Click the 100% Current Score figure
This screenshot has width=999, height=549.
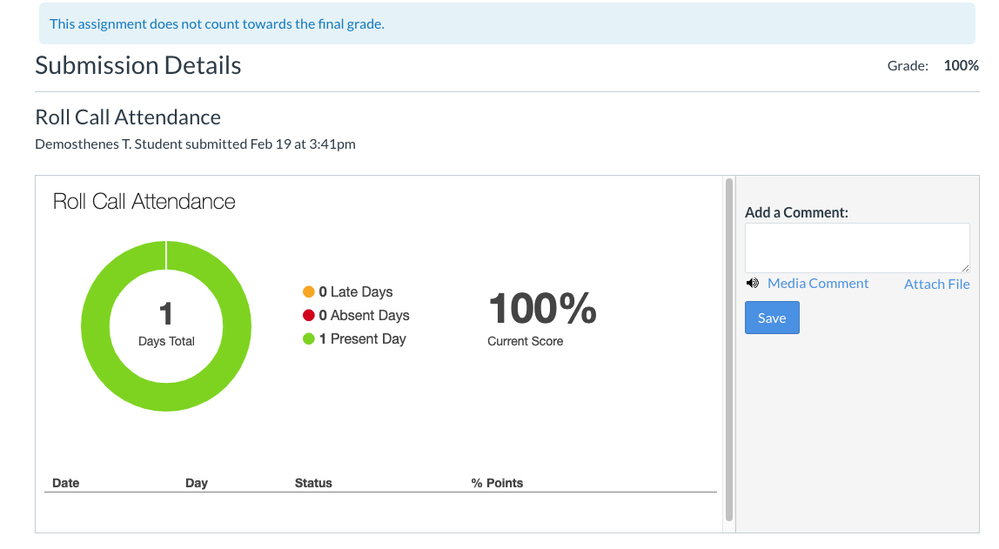tap(541, 310)
